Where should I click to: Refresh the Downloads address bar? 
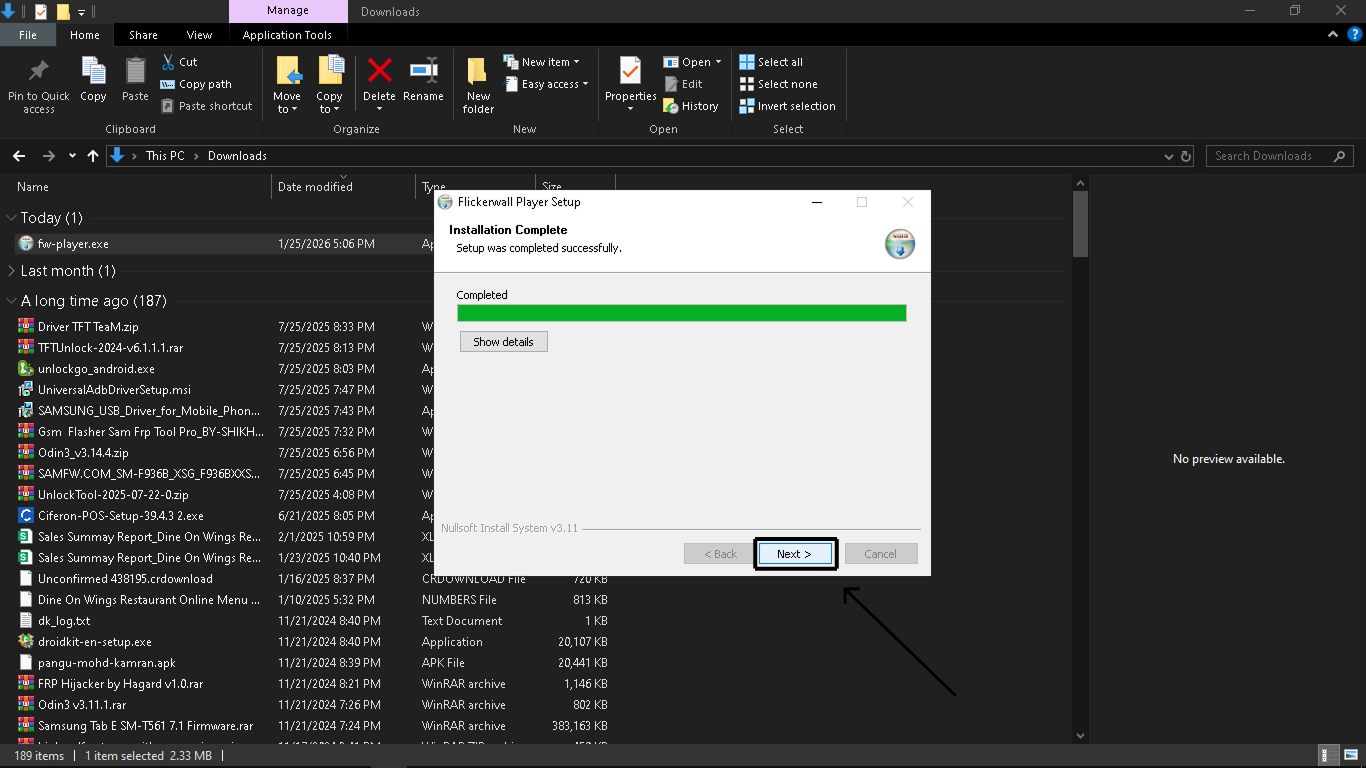tap(1186, 156)
